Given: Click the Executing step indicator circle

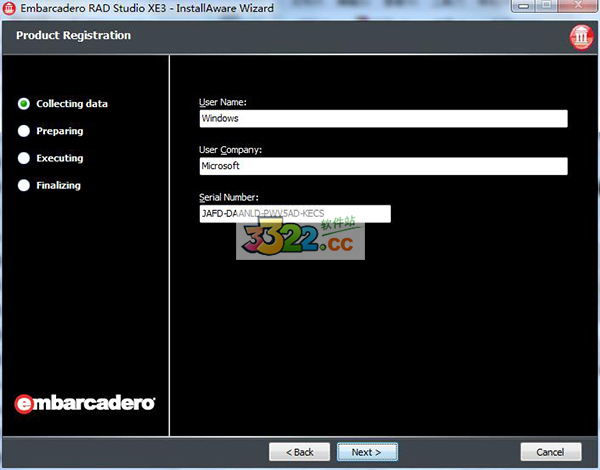Looking at the screenshot, I should [24, 158].
